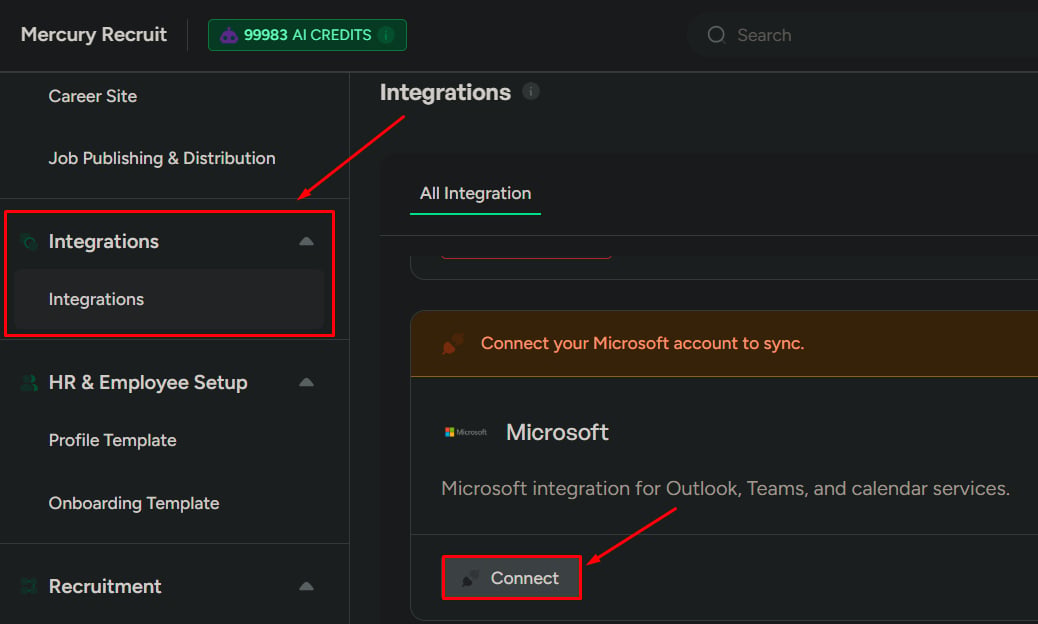Open Onboarding Template
This screenshot has width=1038, height=624.
[x=134, y=503]
